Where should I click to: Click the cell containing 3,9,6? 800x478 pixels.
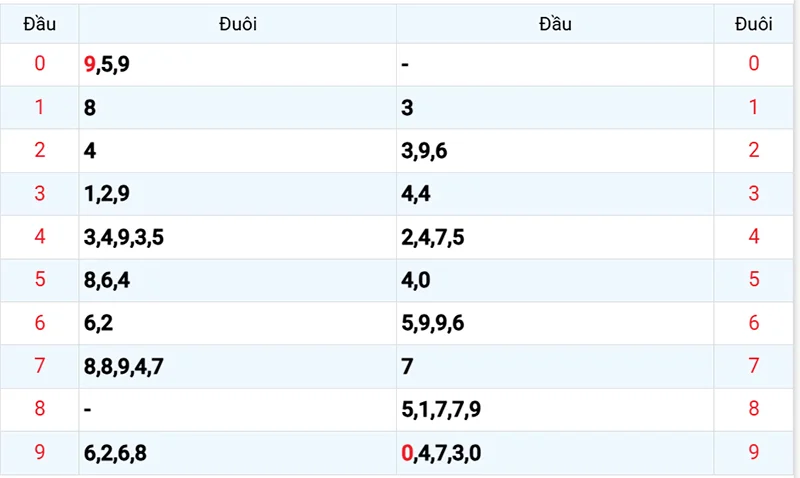tap(555, 150)
